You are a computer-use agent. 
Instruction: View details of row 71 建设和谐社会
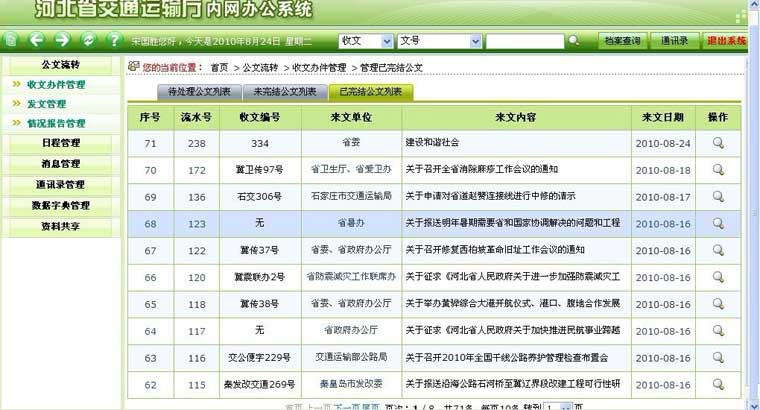point(718,143)
